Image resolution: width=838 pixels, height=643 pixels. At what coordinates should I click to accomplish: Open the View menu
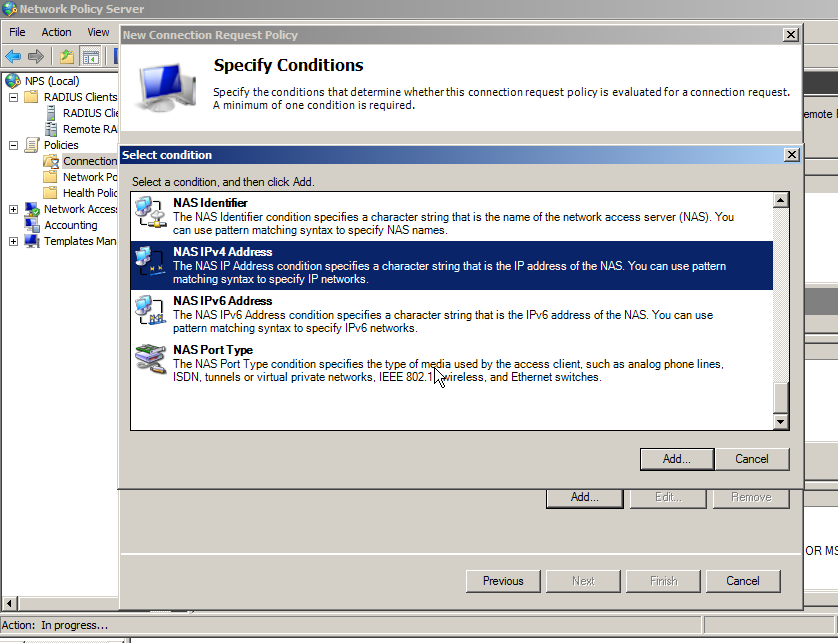[x=97, y=31]
